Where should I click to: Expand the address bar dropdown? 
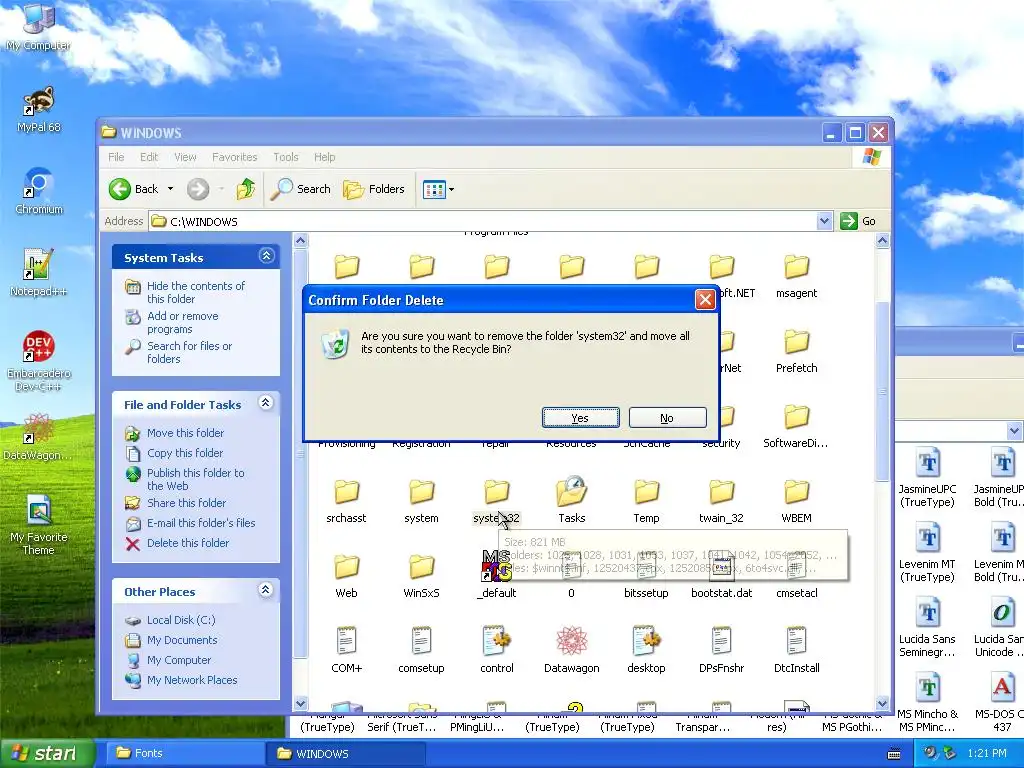pos(825,221)
